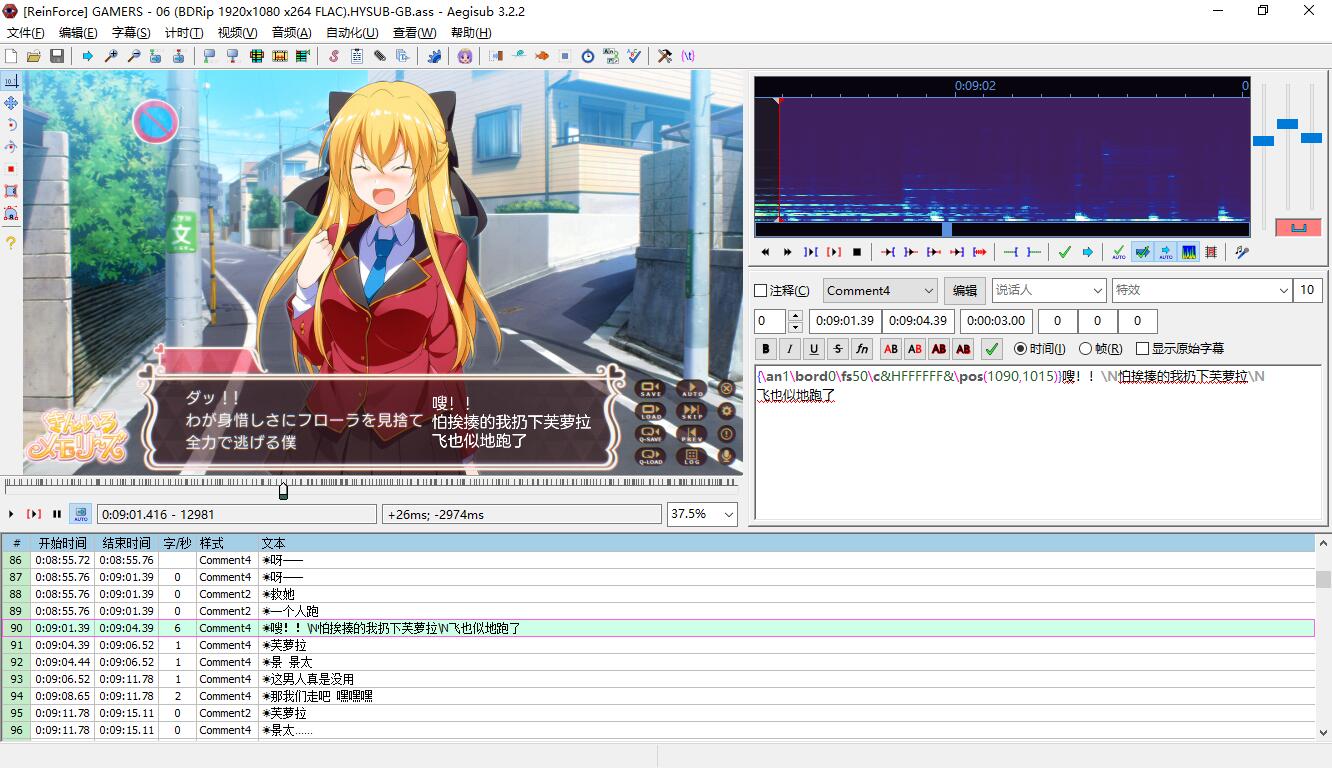Open the 视频 Video menu

pyautogui.click(x=237, y=33)
